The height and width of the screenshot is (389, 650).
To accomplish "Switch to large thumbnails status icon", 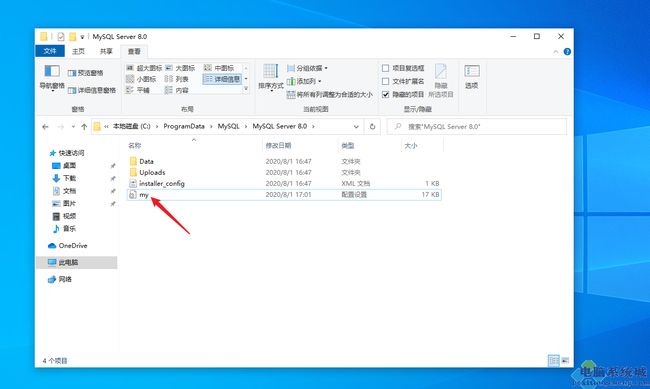I will (565, 360).
